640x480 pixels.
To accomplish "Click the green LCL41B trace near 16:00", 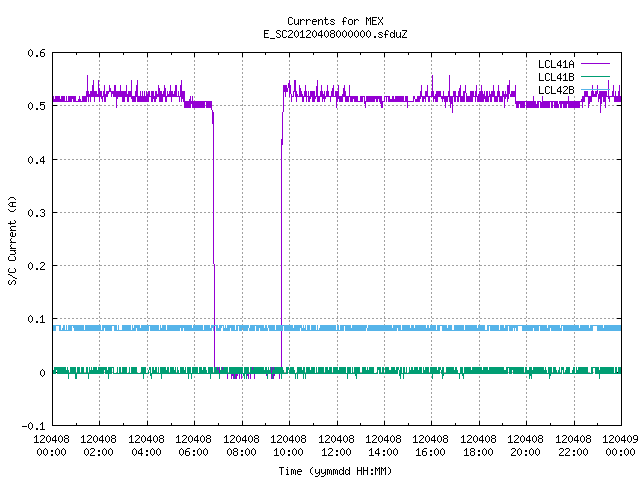I will (431, 371).
